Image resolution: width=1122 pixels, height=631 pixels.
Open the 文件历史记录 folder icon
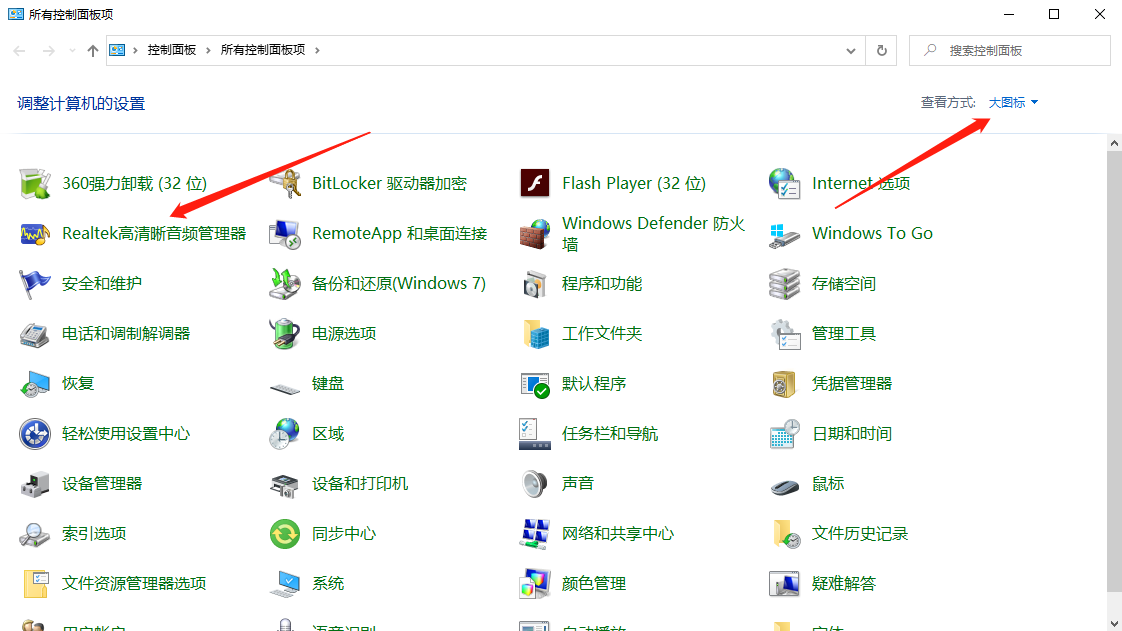point(786,534)
